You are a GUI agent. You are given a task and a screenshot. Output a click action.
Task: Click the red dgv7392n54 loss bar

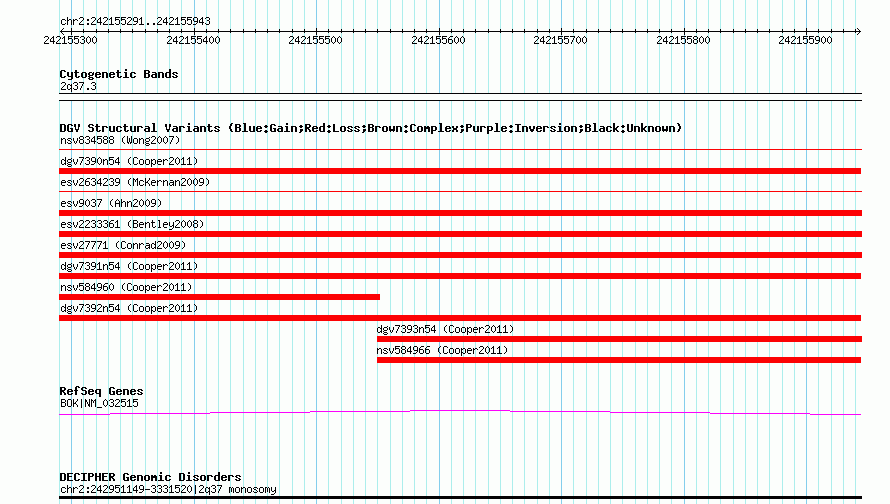click(460, 318)
